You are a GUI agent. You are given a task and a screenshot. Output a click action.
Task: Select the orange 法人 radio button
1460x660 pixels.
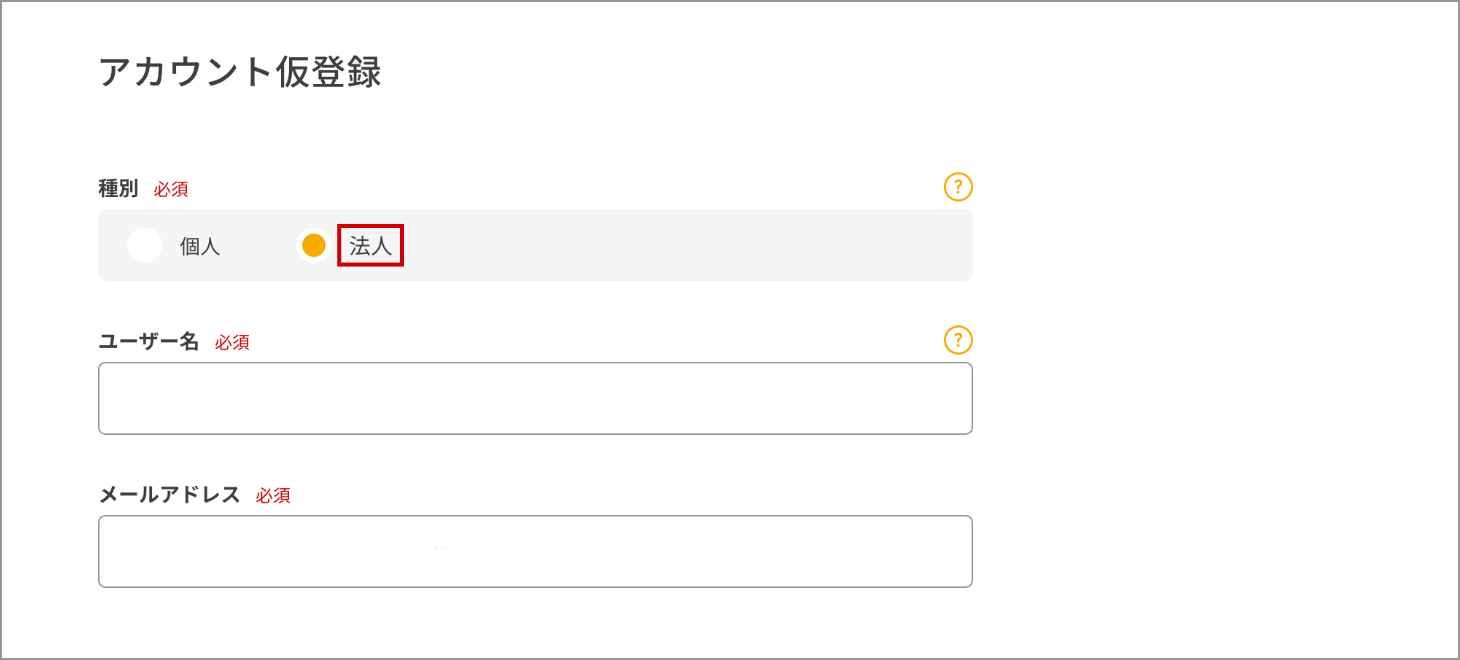pyautogui.click(x=314, y=246)
